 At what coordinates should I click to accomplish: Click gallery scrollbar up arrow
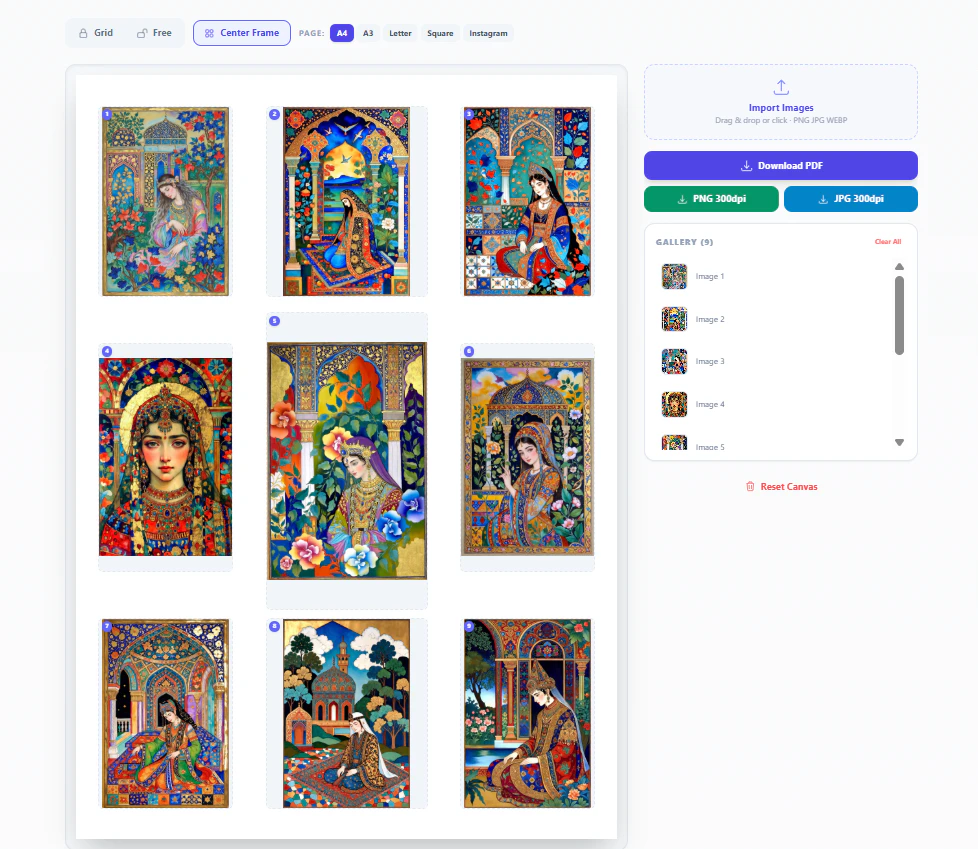tap(899, 266)
